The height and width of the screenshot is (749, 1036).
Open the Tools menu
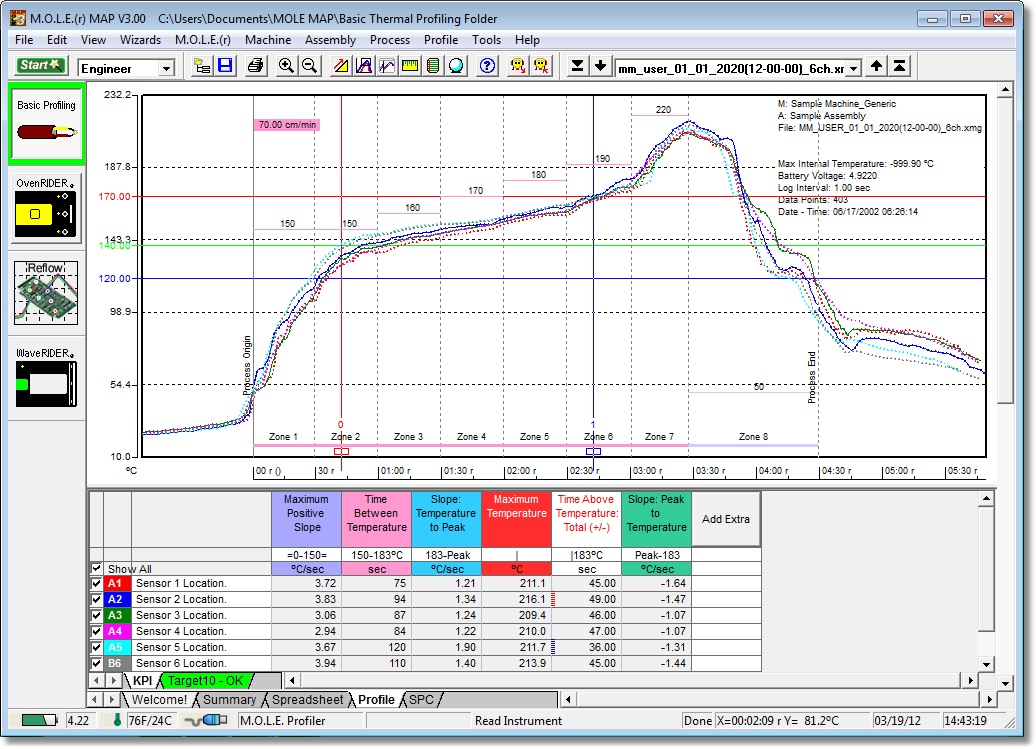[486, 40]
